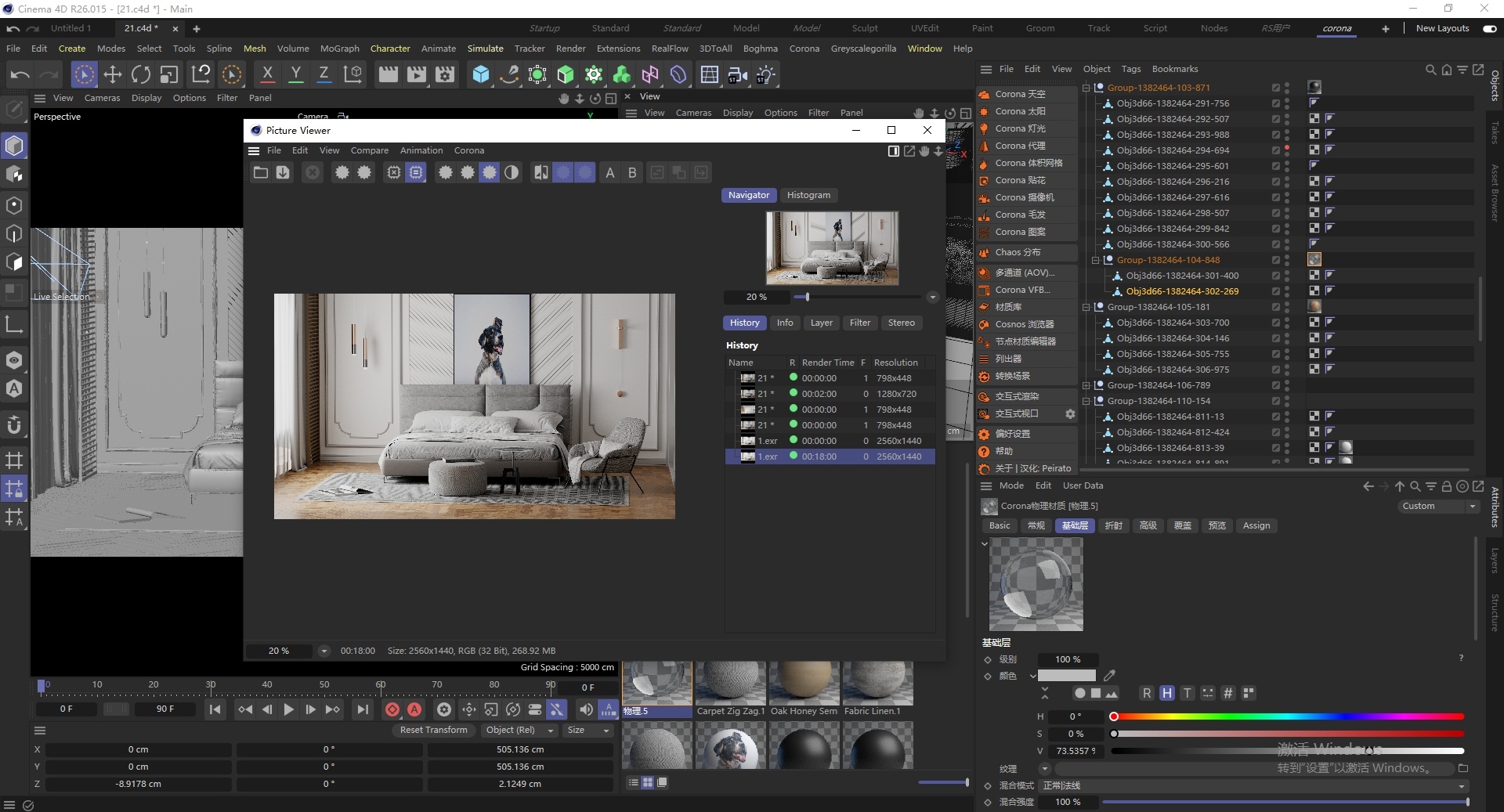Toggle enable checkmark for Group-1382464-103-871
The image size is (1504, 812).
tap(1275, 88)
